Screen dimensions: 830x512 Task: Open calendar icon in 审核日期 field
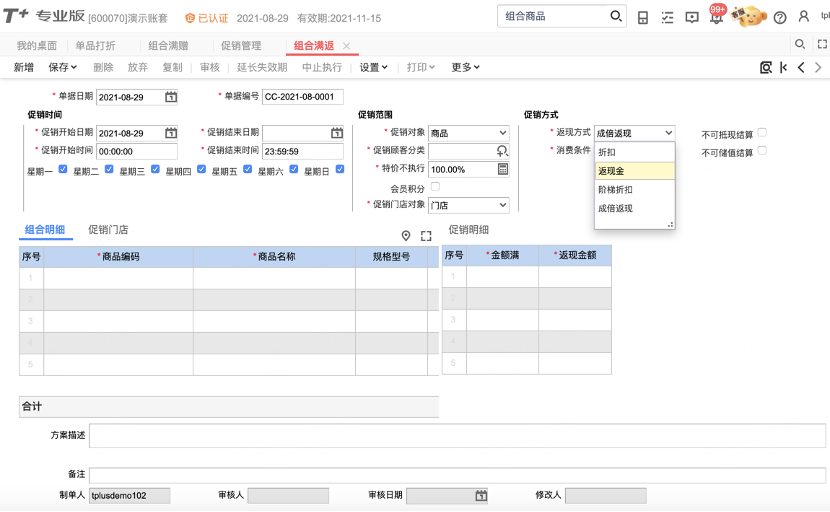click(x=481, y=496)
